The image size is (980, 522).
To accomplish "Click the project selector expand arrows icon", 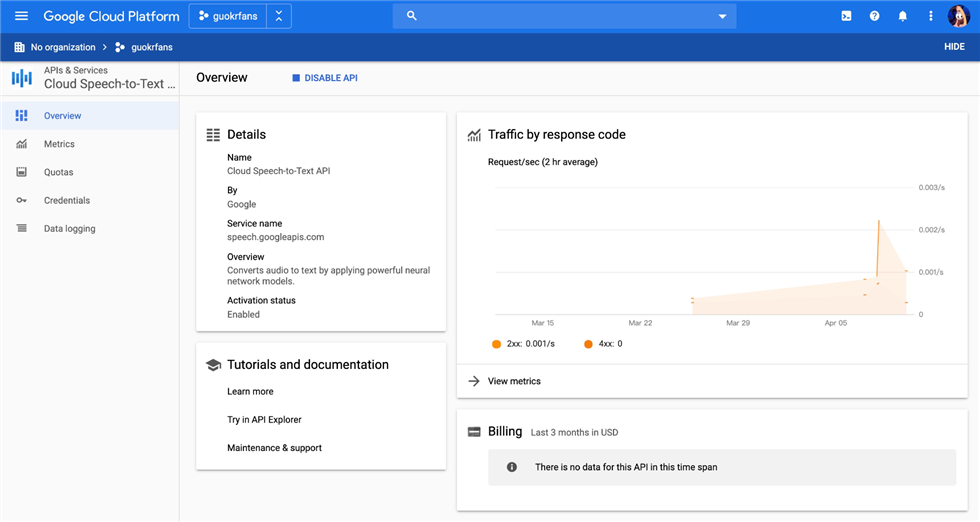I will [x=279, y=16].
